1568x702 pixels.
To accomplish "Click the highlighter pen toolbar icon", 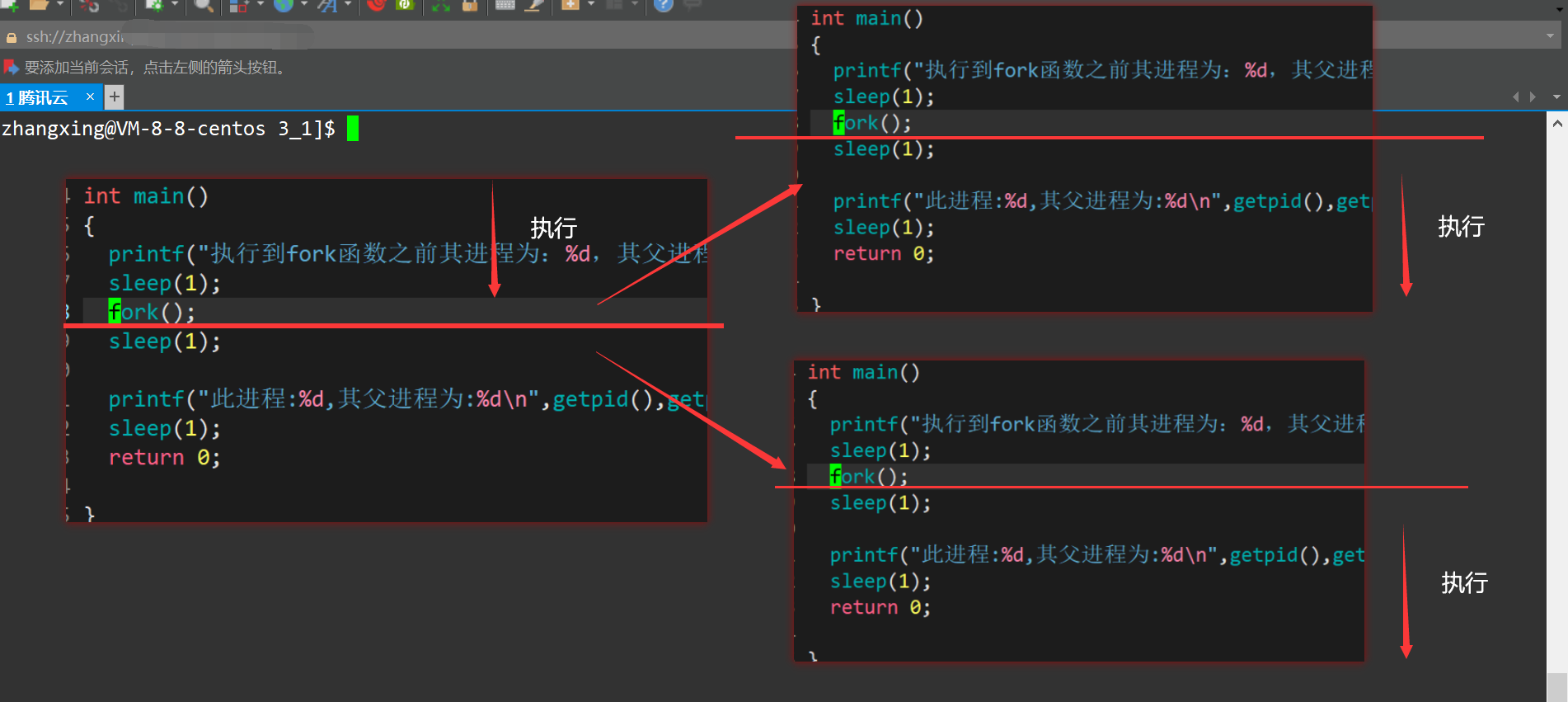I will [534, 5].
